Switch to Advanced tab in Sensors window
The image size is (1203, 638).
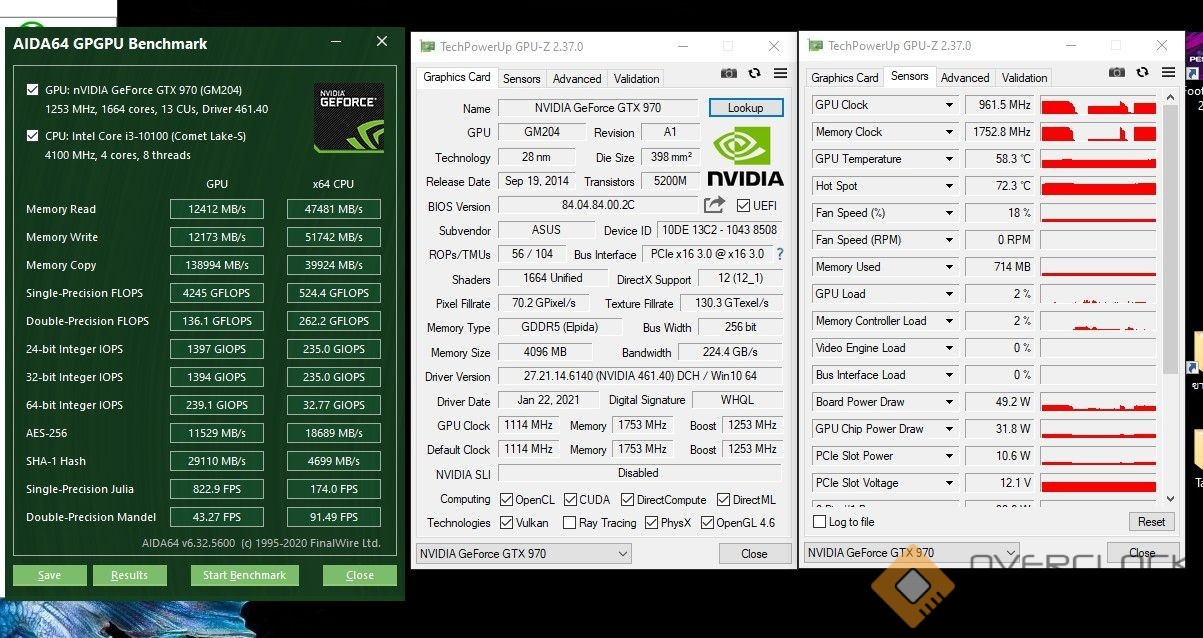click(965, 77)
